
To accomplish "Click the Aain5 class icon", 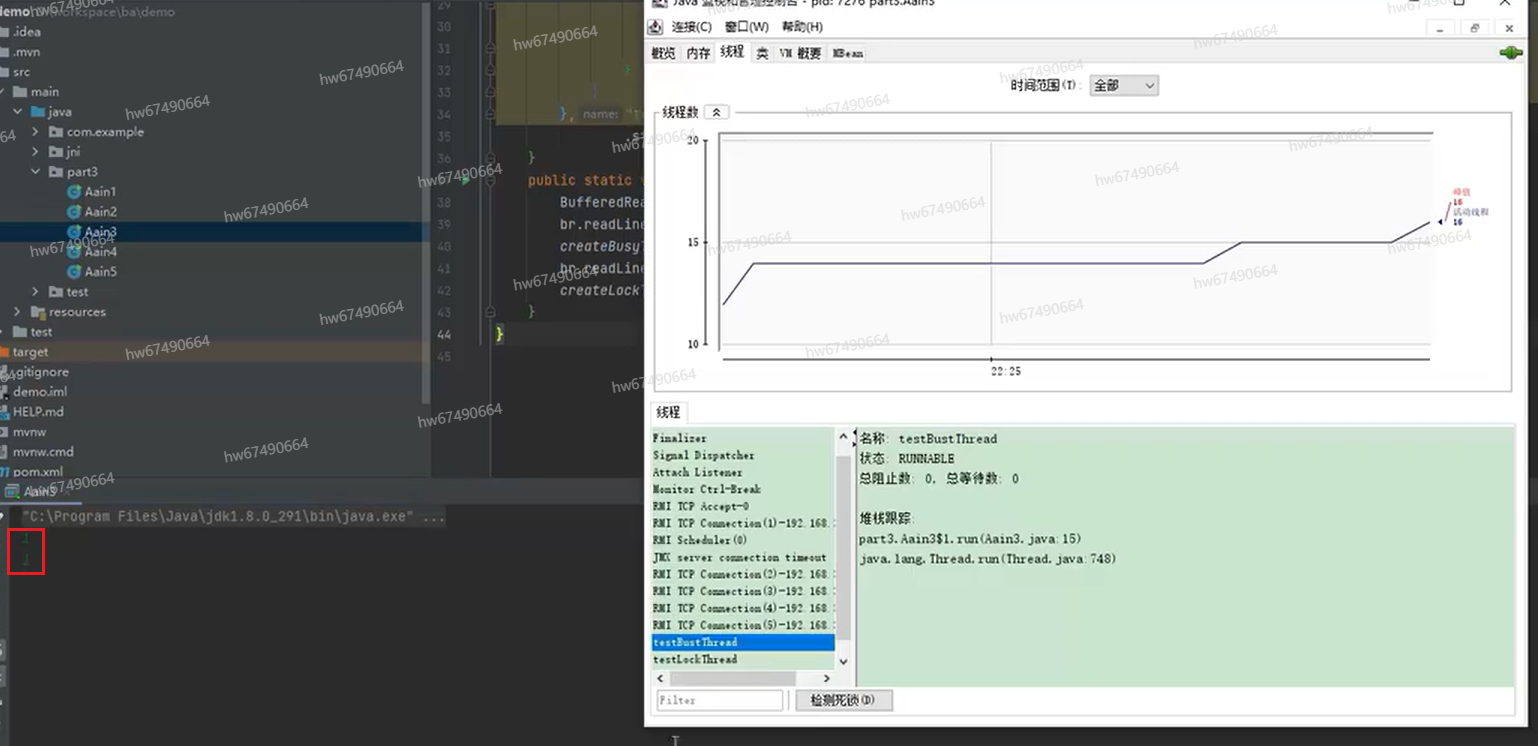I will coord(73,272).
